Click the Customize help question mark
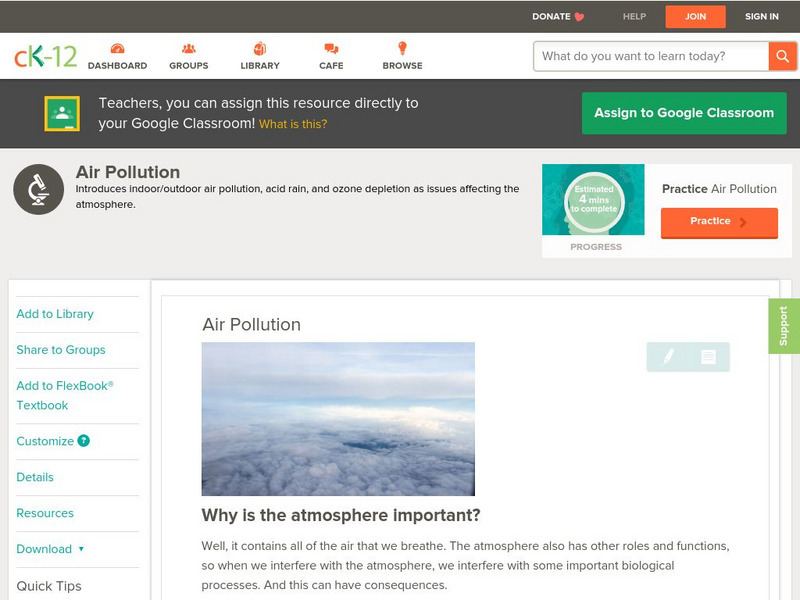 (x=84, y=440)
